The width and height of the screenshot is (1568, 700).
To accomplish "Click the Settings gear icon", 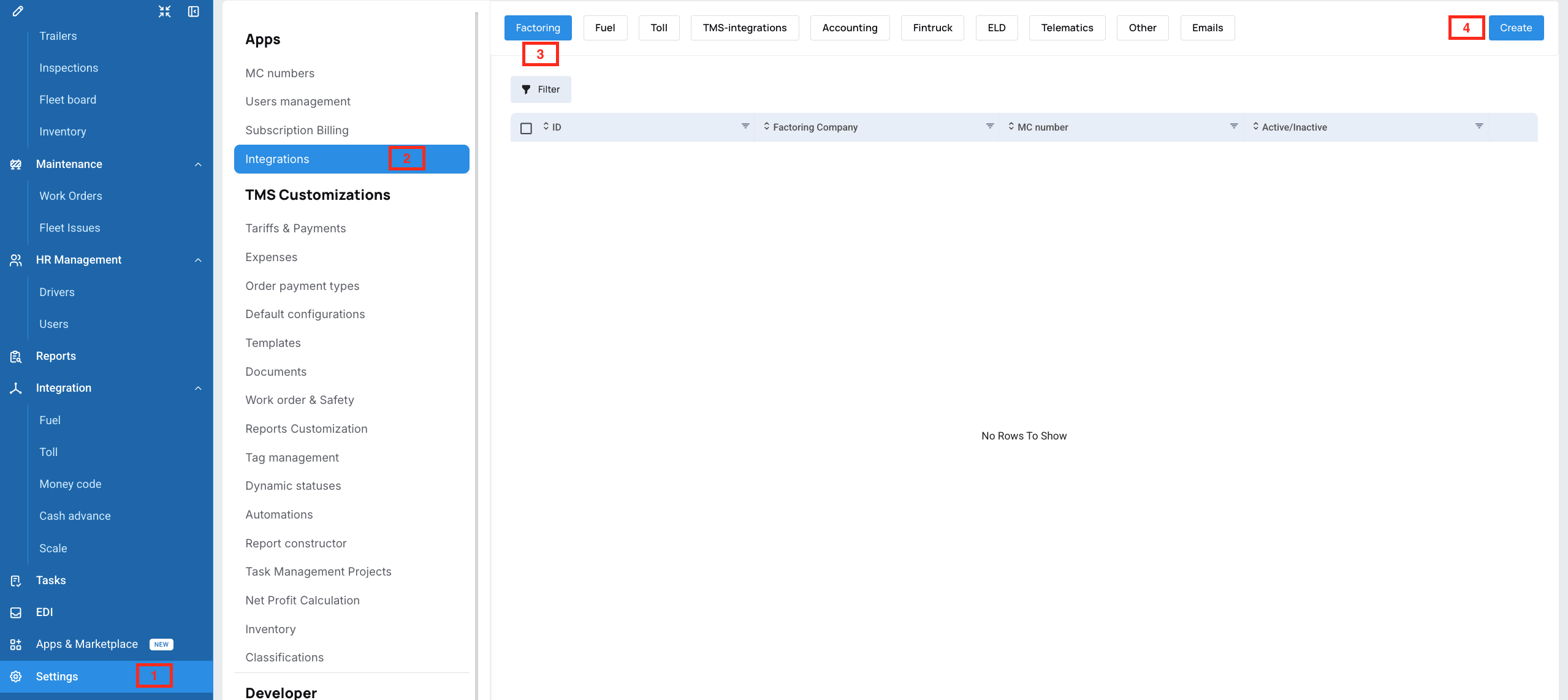I will point(16,676).
